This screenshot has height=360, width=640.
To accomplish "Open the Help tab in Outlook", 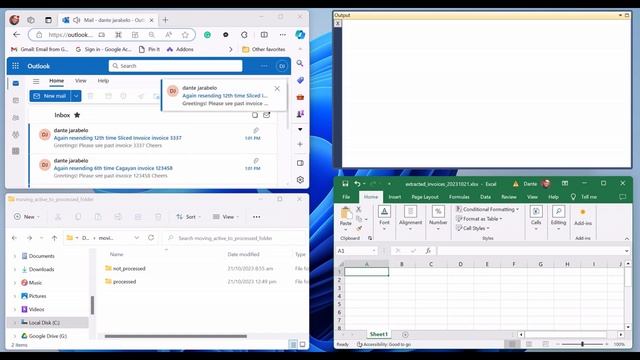I will click(103, 81).
